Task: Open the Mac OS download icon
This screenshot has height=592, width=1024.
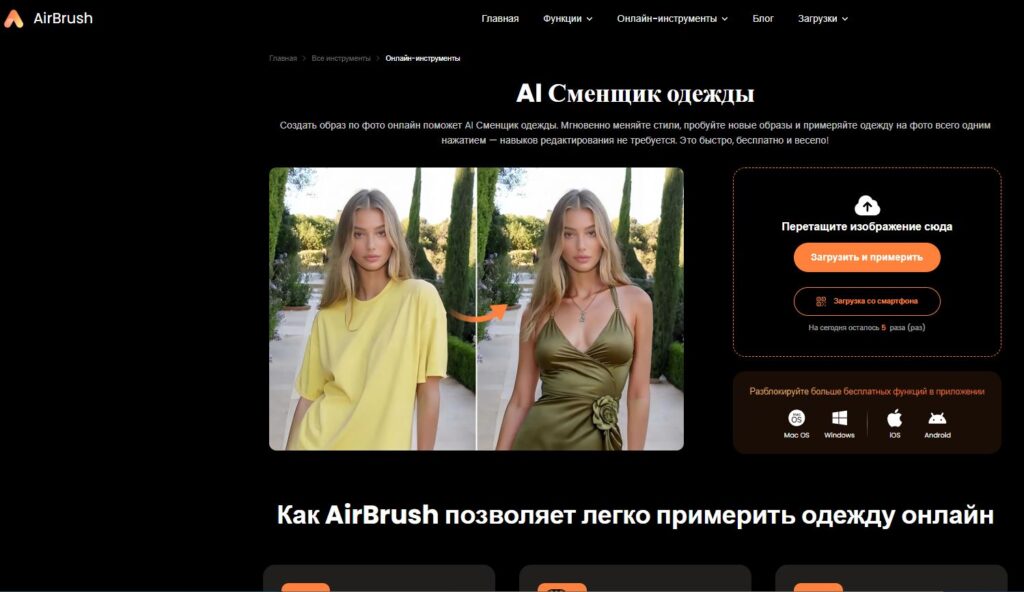Action: point(796,418)
